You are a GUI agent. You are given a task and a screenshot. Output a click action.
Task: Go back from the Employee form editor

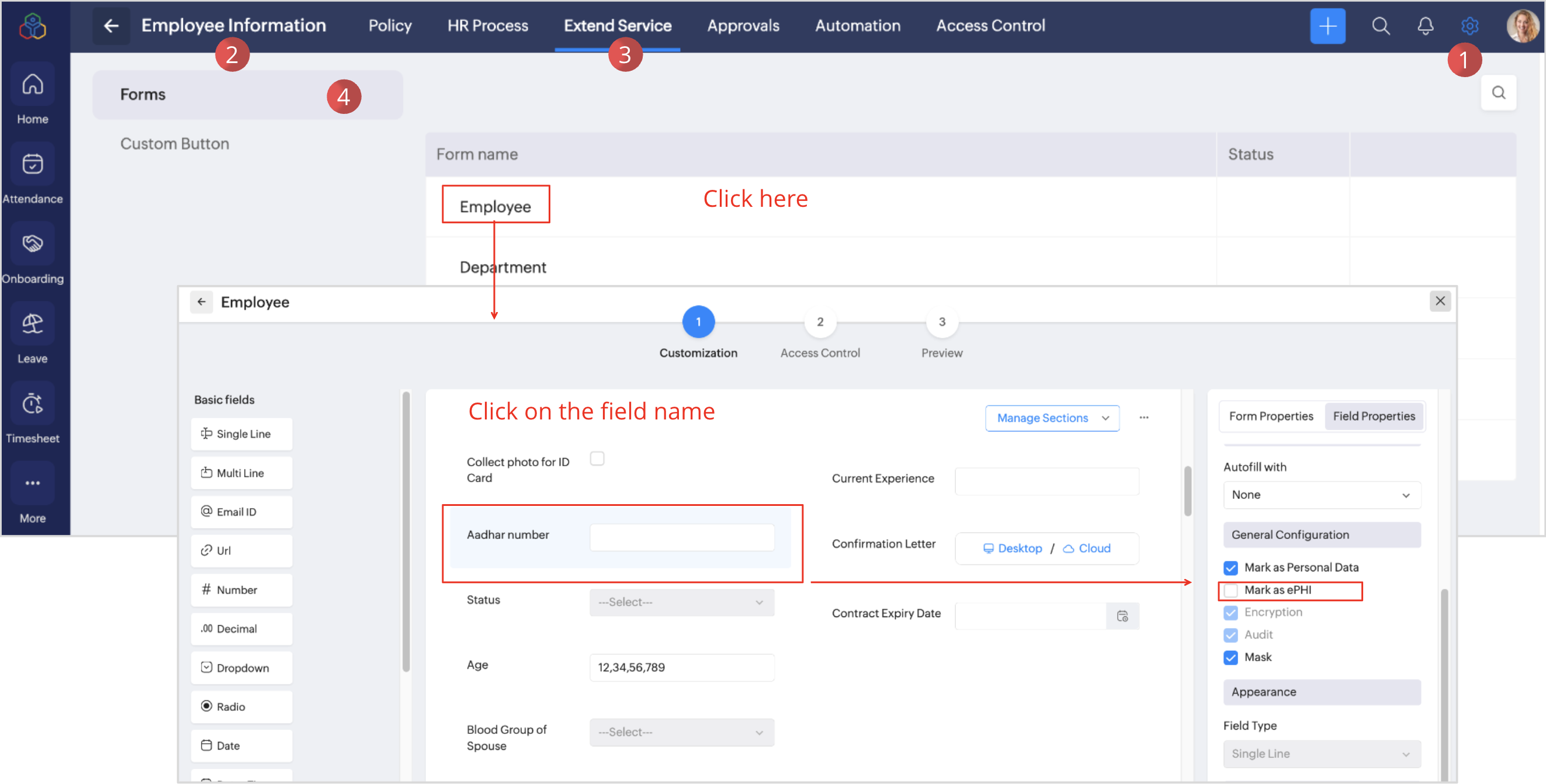click(202, 302)
